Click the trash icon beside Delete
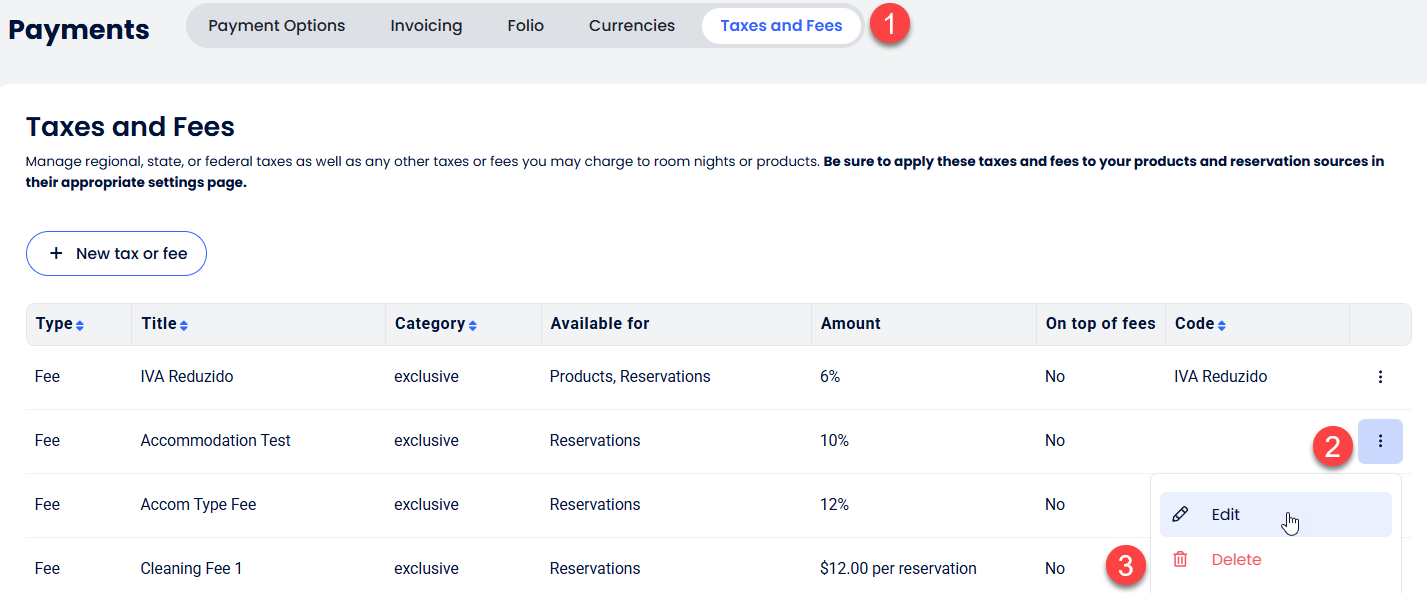Screen dimensions: 1427x593 (1180, 560)
